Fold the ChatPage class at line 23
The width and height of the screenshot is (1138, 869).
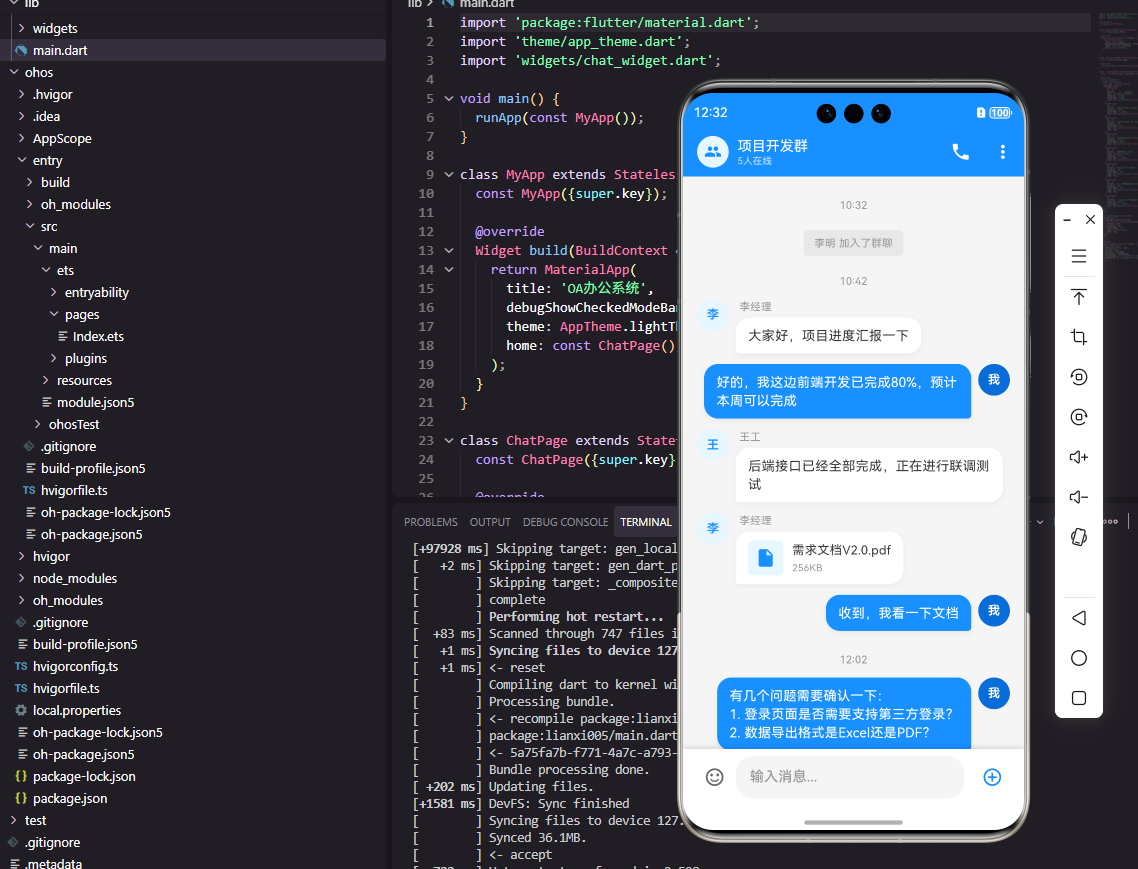(449, 441)
